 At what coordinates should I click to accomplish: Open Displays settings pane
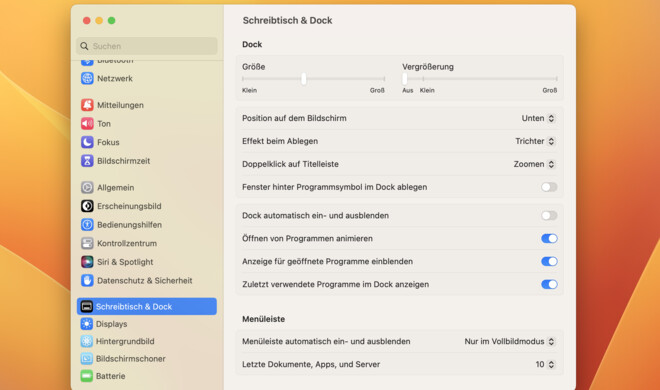click(x=146, y=324)
